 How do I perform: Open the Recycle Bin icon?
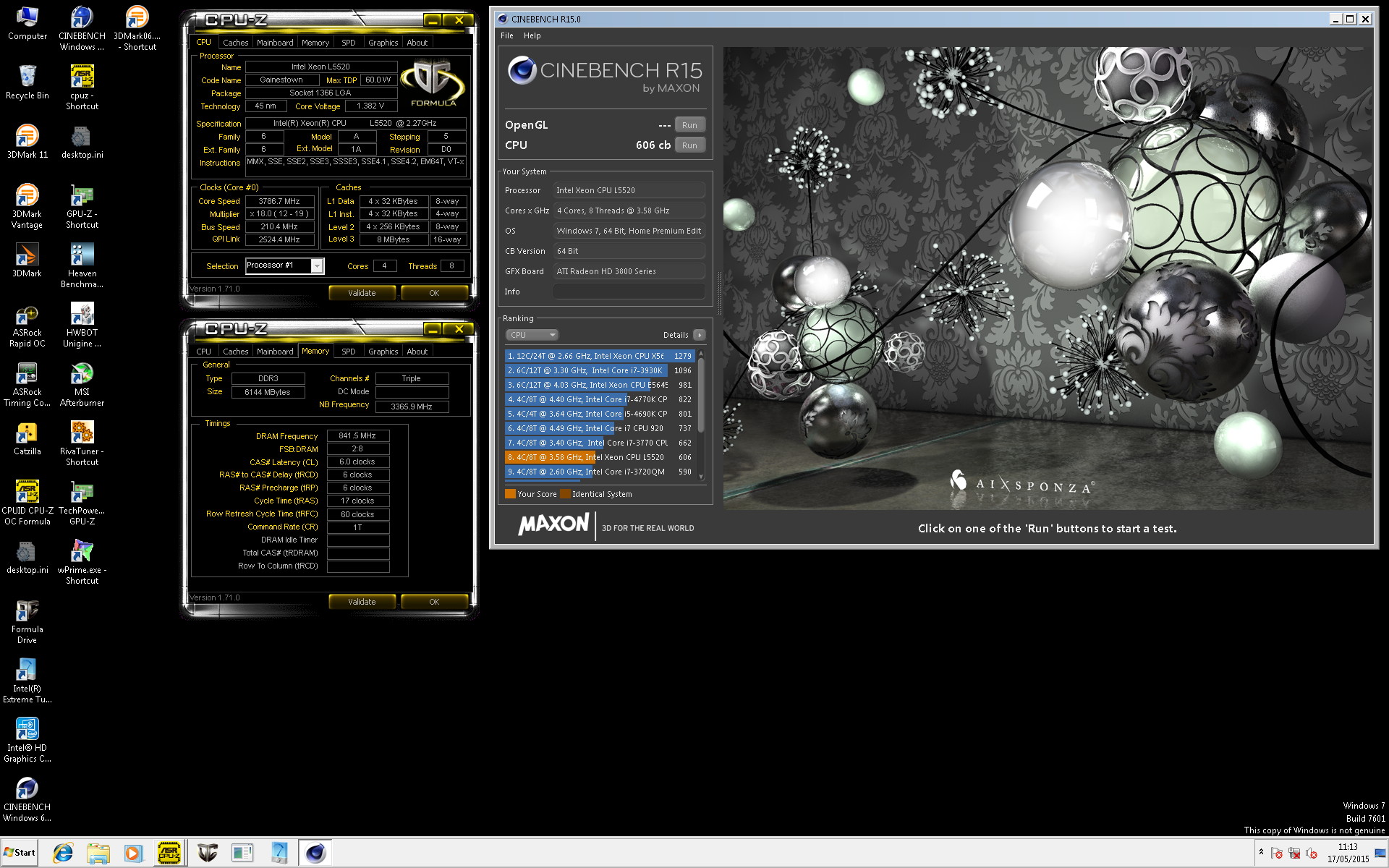pos(27,82)
